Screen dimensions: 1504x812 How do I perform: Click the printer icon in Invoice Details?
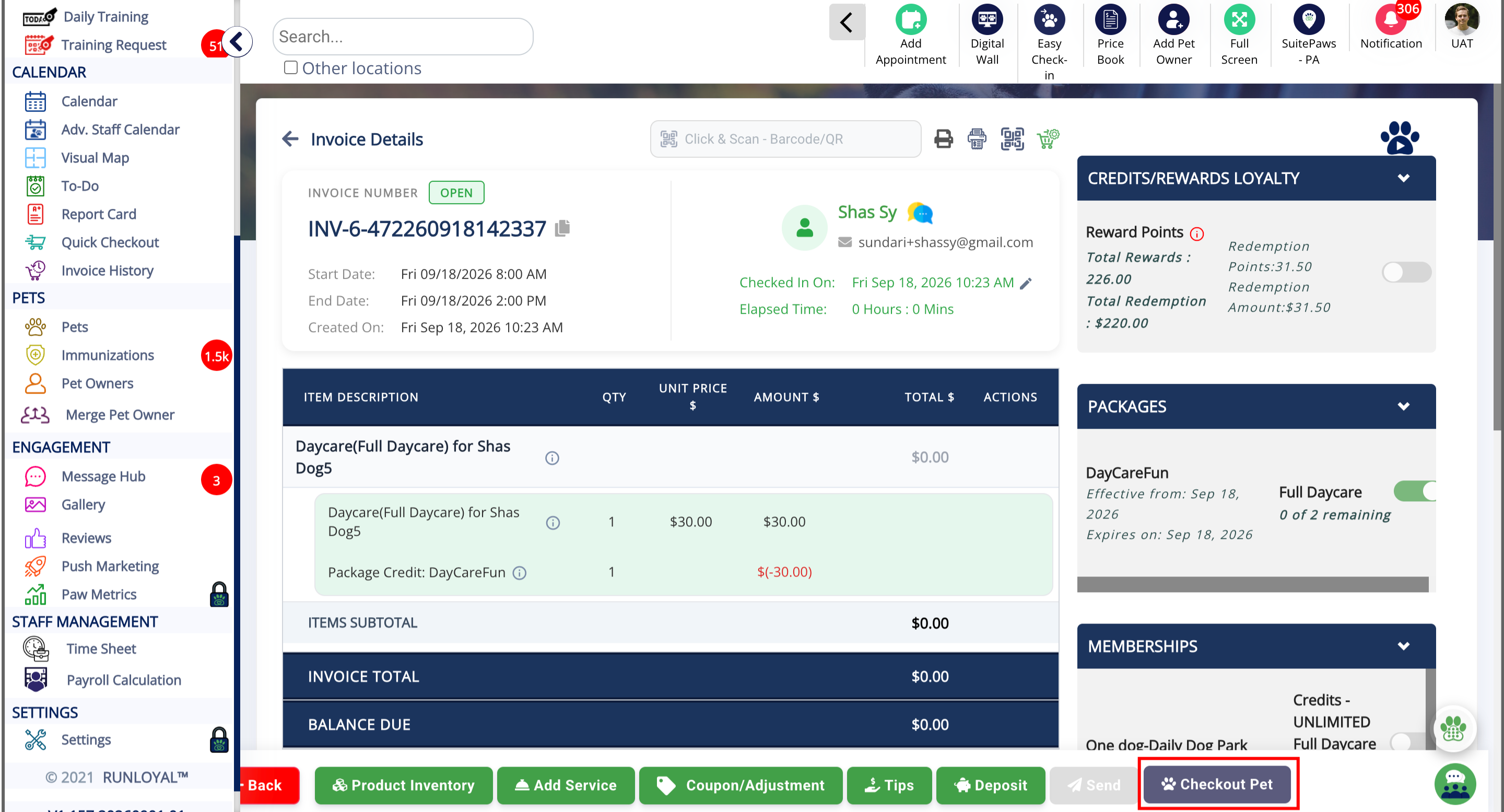pos(944,139)
